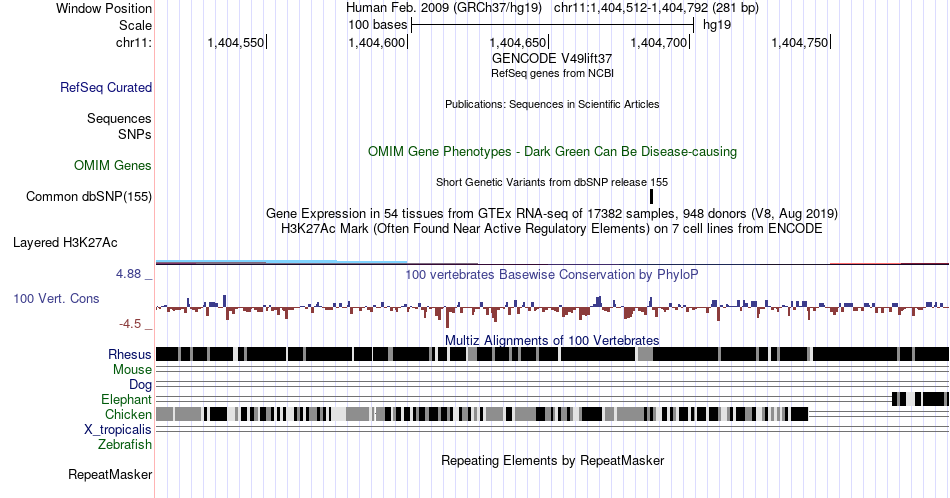Click the hg19 label beside scale bar
The width and height of the screenshot is (950, 498).
pyautogui.click(x=717, y=25)
